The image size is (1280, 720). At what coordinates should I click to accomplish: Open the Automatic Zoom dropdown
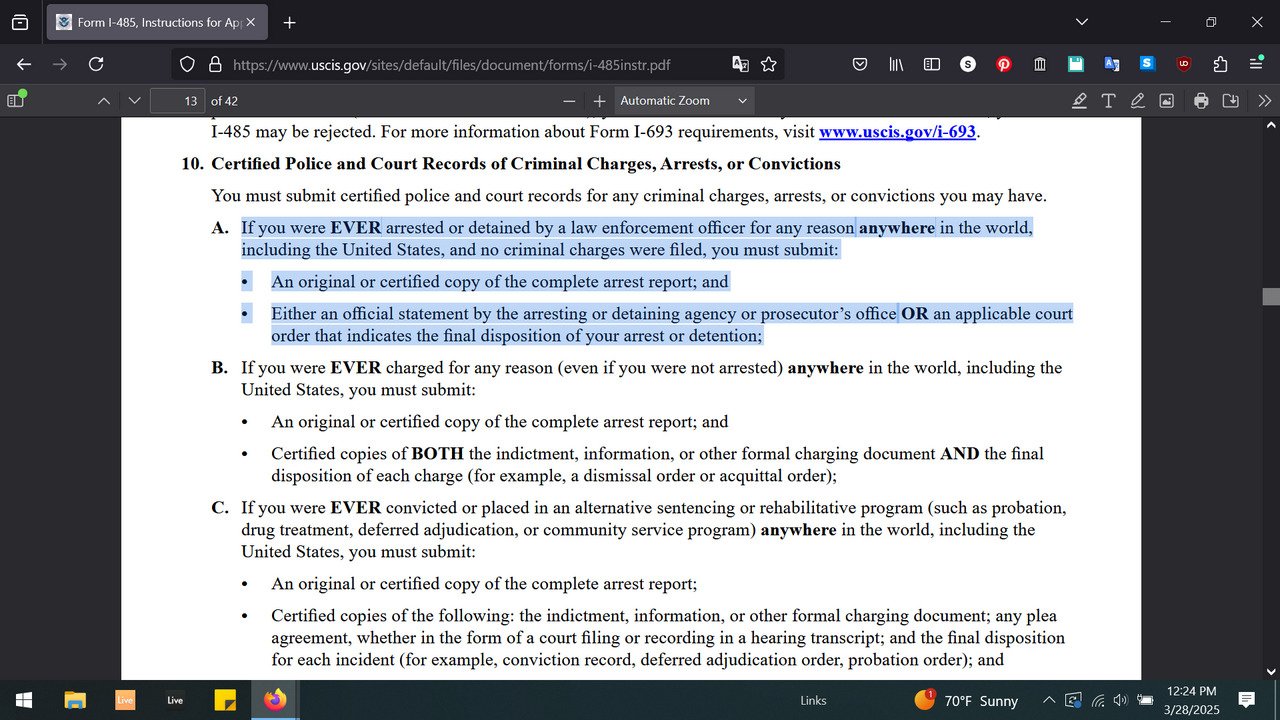coord(684,100)
